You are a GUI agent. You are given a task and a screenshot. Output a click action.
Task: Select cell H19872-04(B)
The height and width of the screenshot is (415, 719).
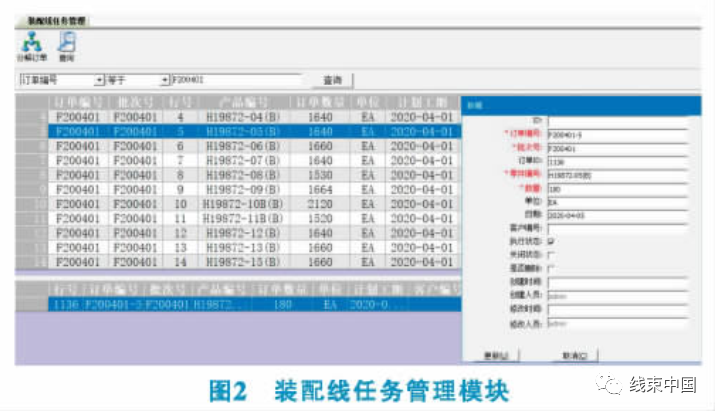[x=243, y=117]
